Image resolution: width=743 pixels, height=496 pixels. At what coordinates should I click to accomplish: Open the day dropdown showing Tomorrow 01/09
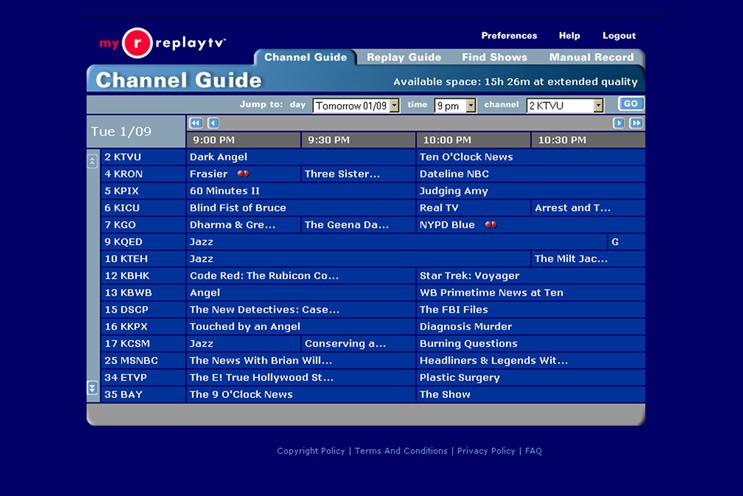pyautogui.click(x=356, y=106)
